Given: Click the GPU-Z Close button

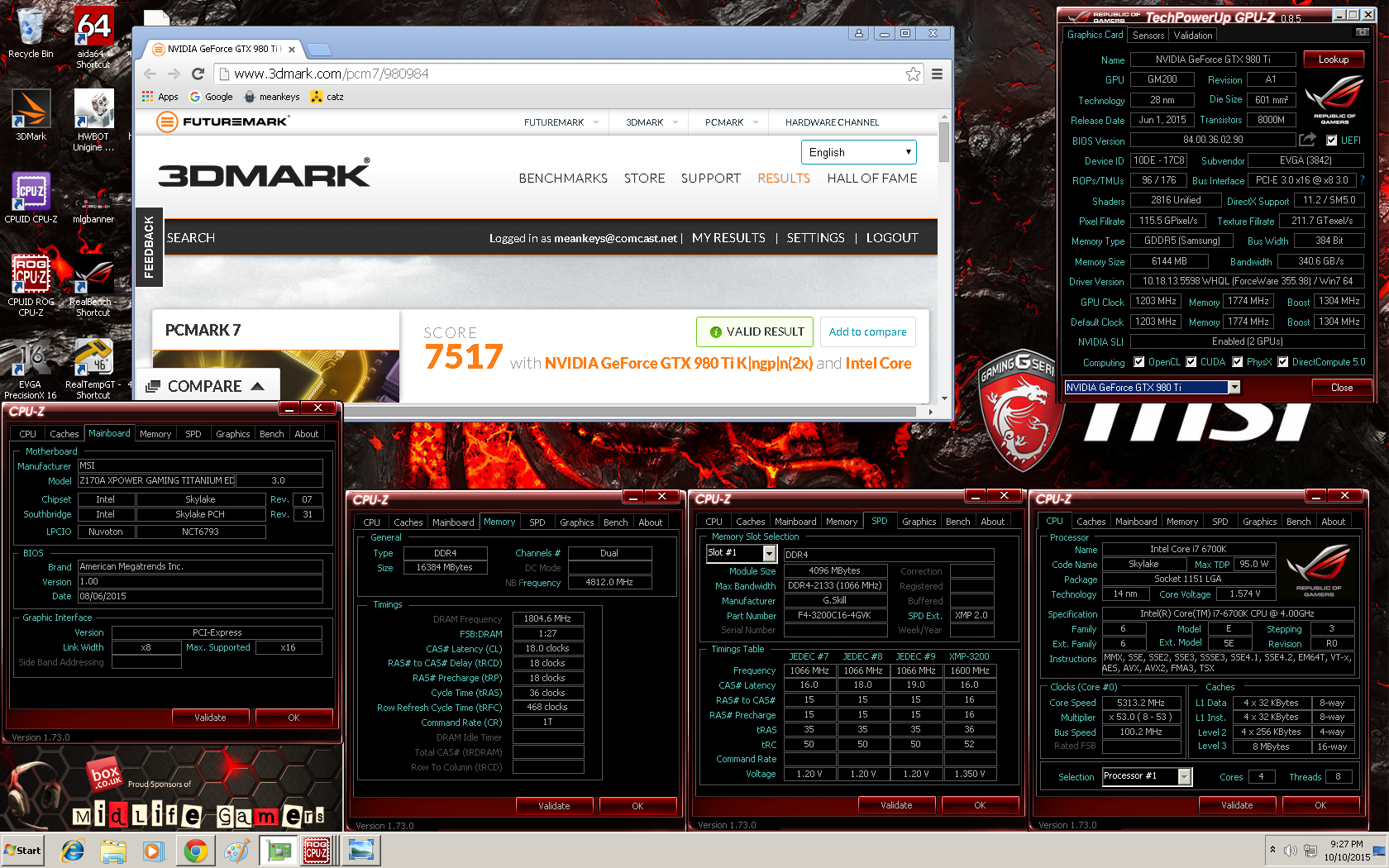Looking at the screenshot, I should click(x=1342, y=387).
